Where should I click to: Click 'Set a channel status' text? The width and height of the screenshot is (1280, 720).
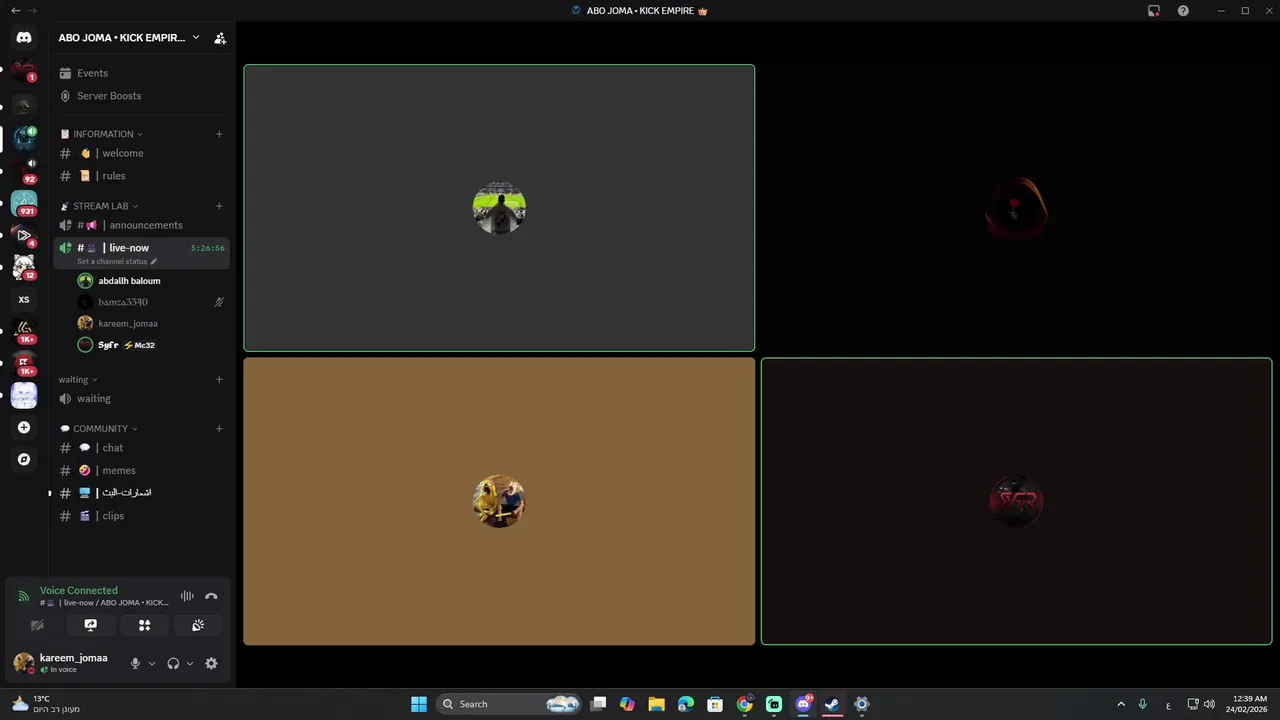pyautogui.click(x=112, y=262)
